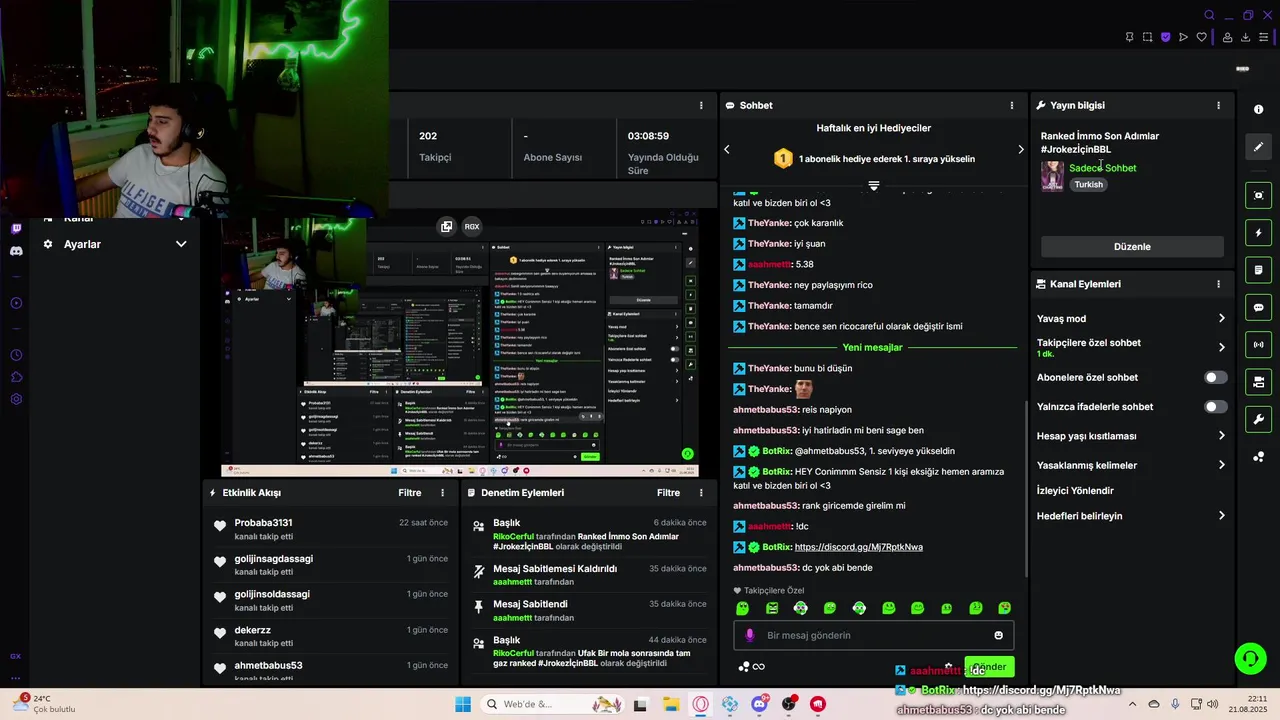
Task: Open GX Control icon in sidebar
Action: [16, 656]
